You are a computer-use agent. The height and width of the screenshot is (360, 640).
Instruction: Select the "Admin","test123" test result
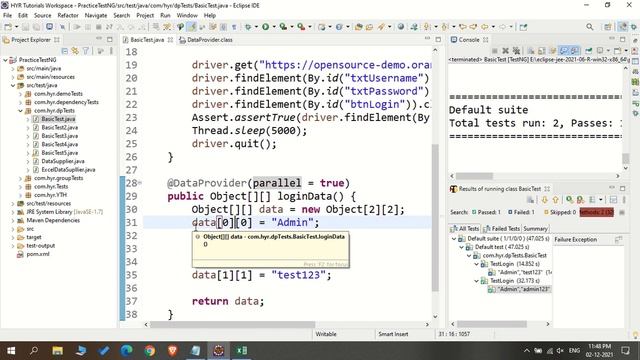tap(520, 272)
